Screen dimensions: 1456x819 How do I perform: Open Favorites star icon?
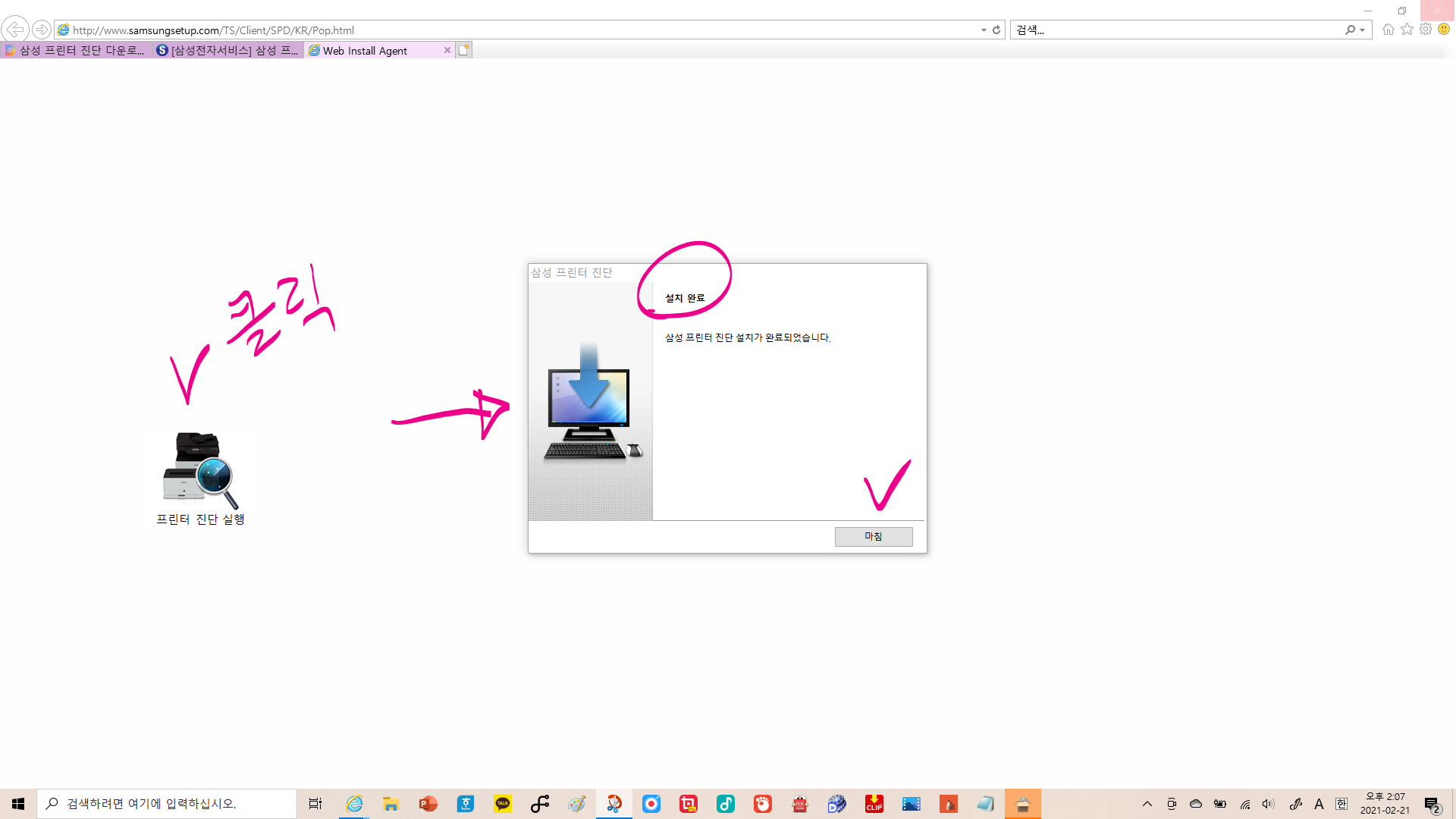click(1407, 30)
